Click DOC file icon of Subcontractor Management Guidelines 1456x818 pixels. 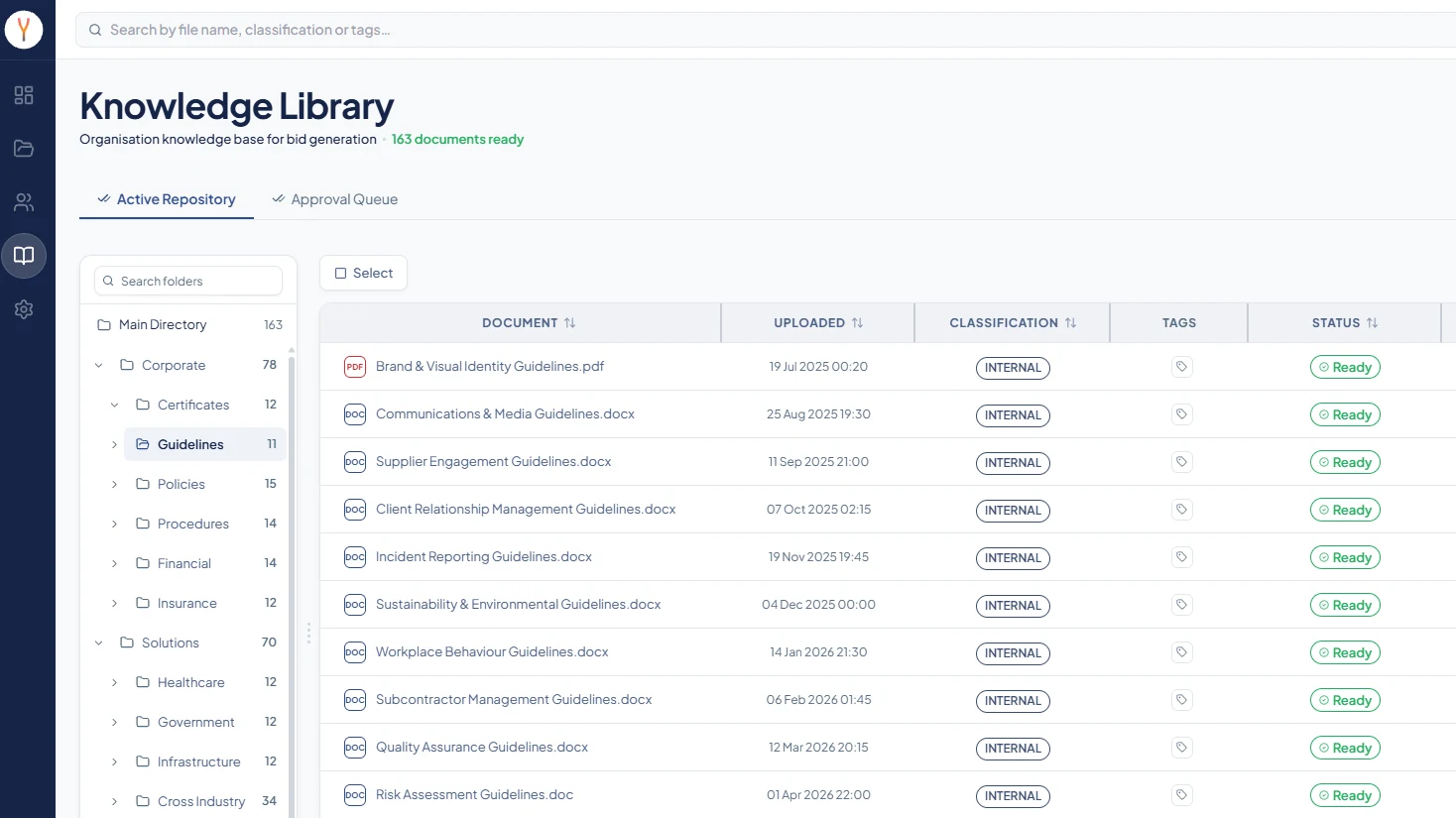pos(355,700)
